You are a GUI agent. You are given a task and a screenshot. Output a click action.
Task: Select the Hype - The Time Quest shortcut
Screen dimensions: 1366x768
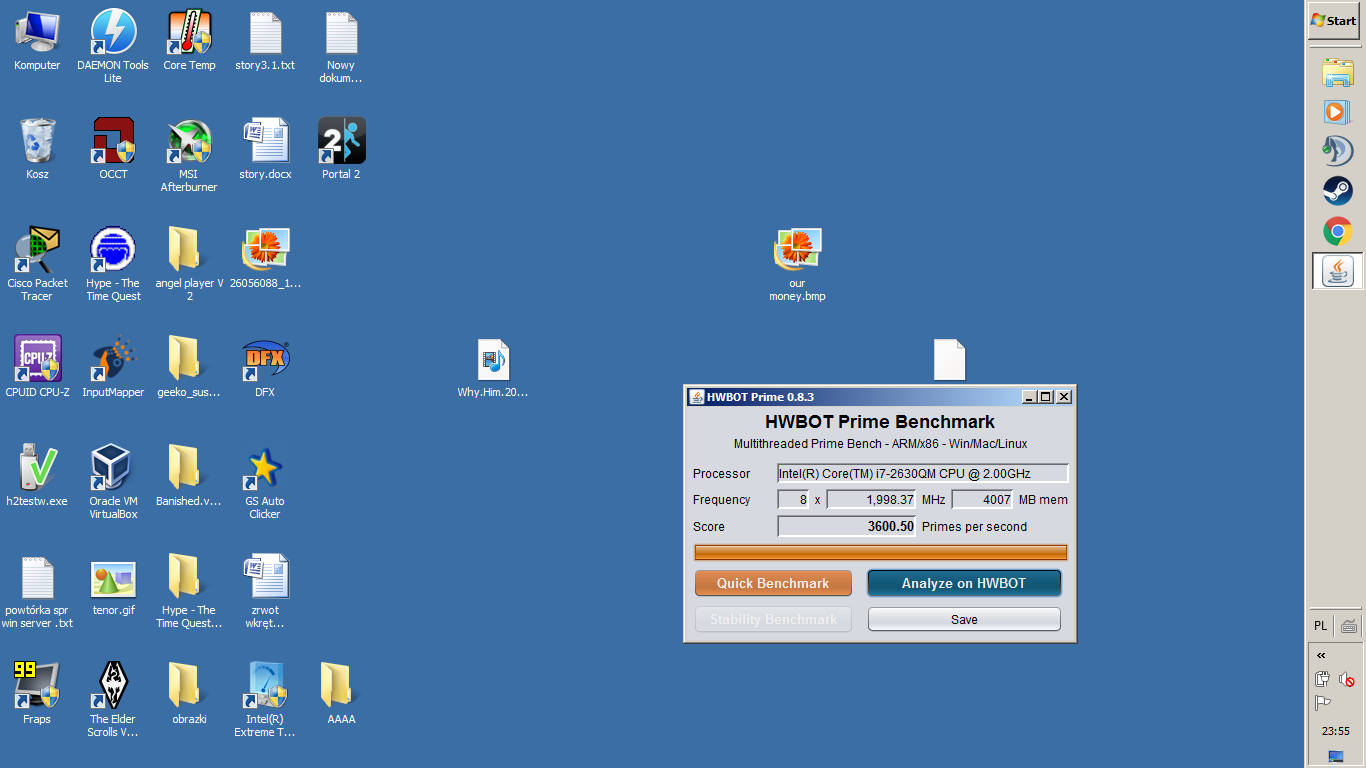point(113,264)
